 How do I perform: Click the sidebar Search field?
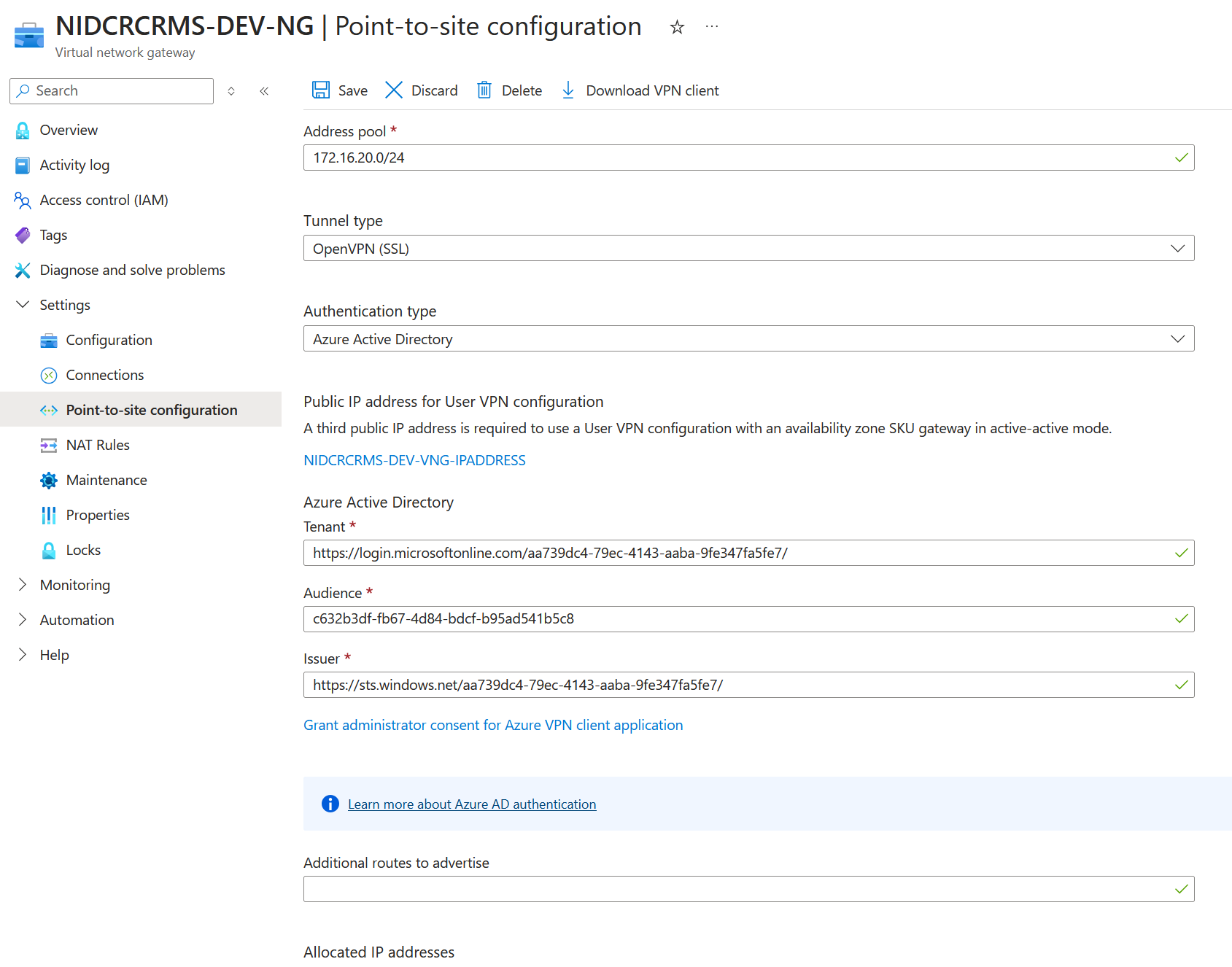[112, 91]
